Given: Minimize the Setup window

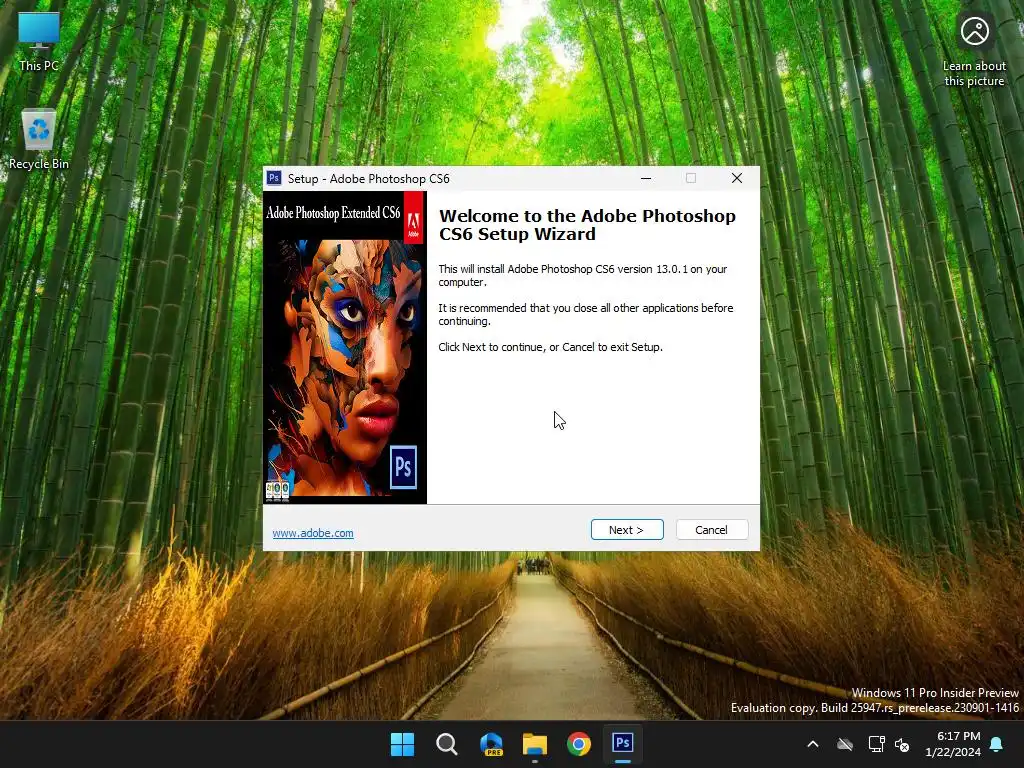Looking at the screenshot, I should (646, 178).
